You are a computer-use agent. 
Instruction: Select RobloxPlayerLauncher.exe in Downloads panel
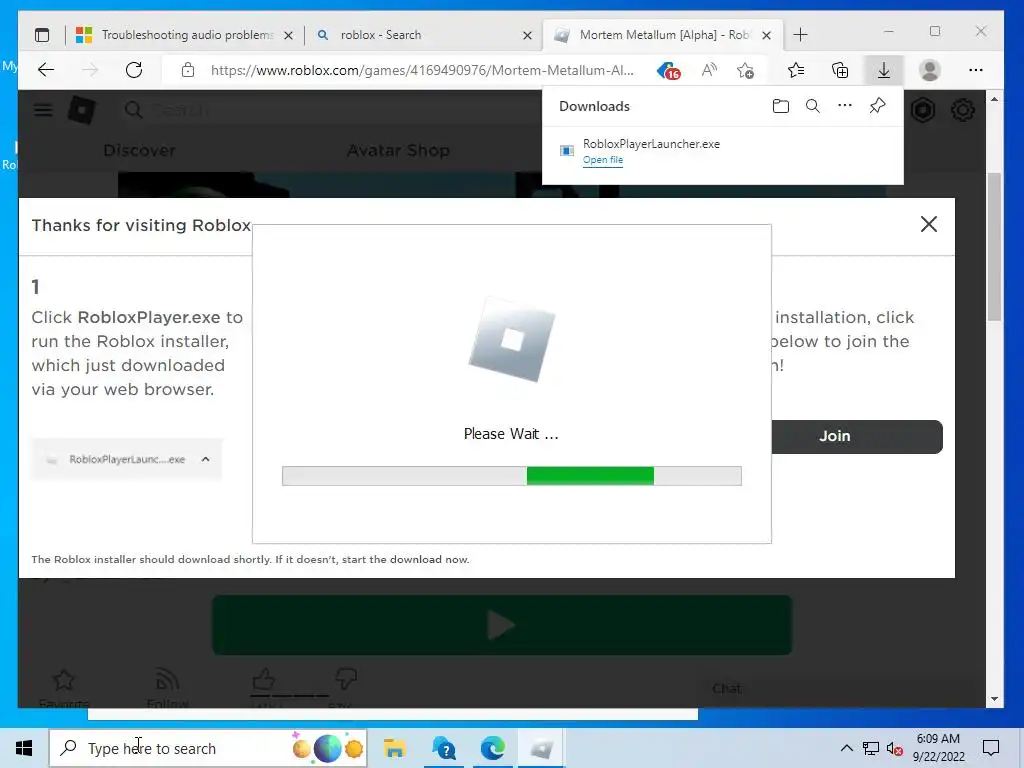pyautogui.click(x=651, y=144)
